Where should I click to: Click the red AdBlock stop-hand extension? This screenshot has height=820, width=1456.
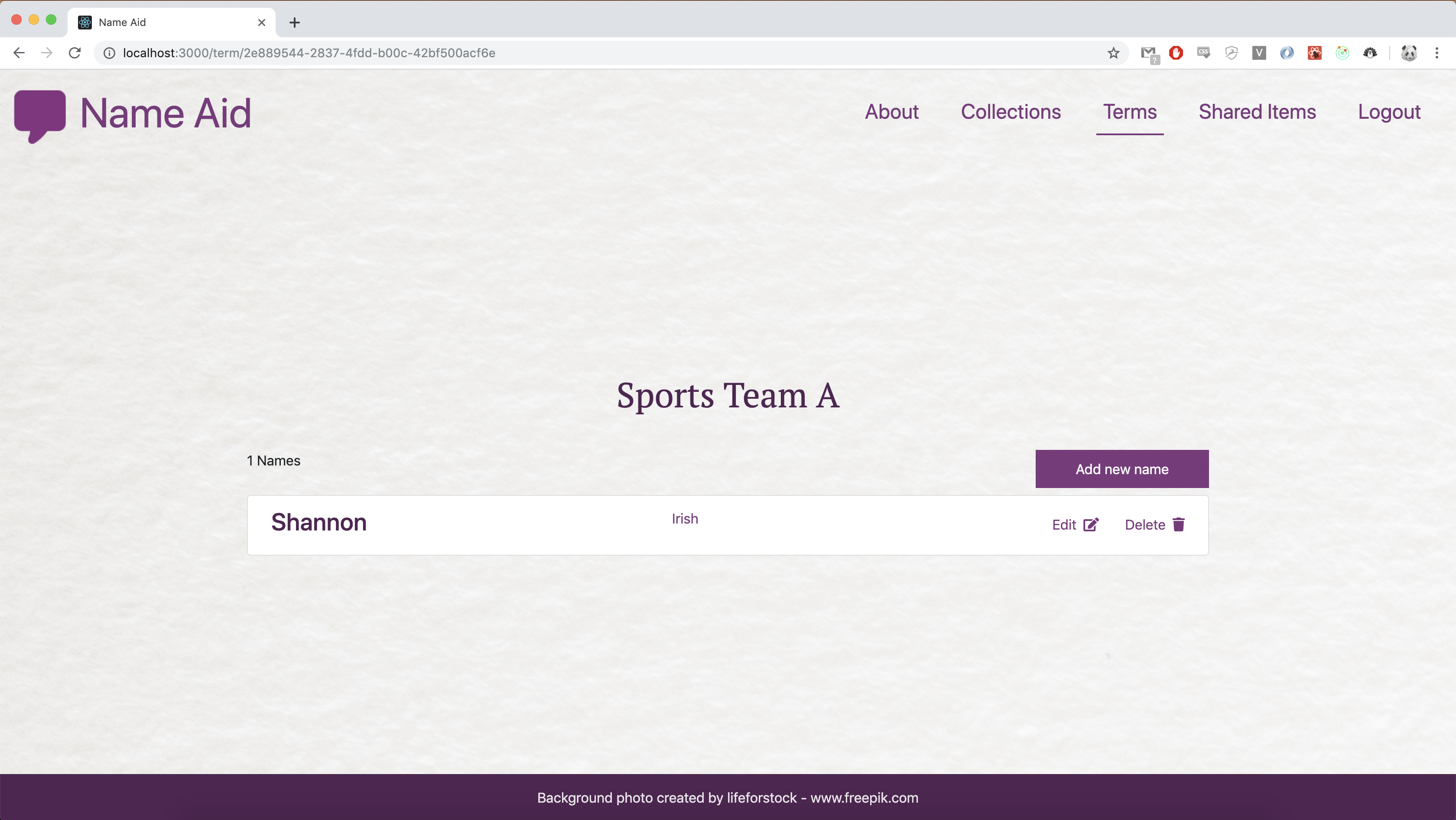[1176, 53]
